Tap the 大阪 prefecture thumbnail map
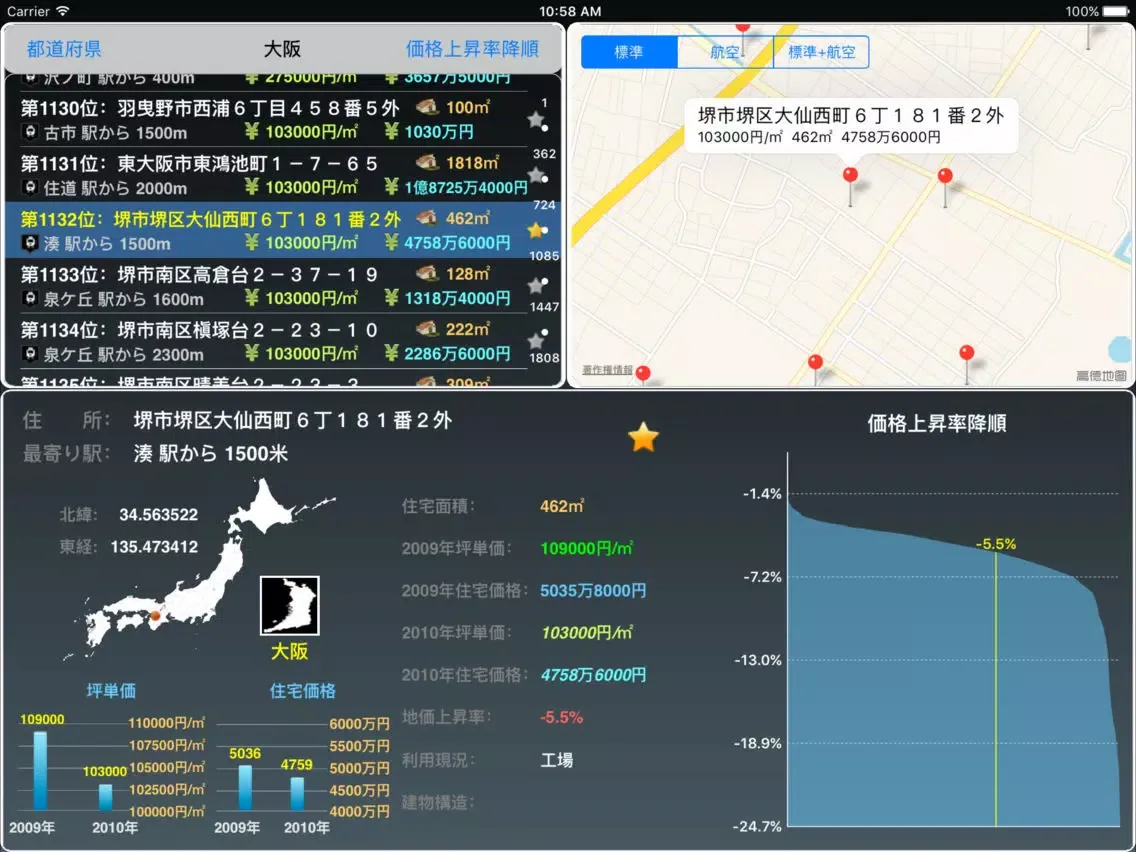This screenshot has height=852, width=1136. [289, 606]
